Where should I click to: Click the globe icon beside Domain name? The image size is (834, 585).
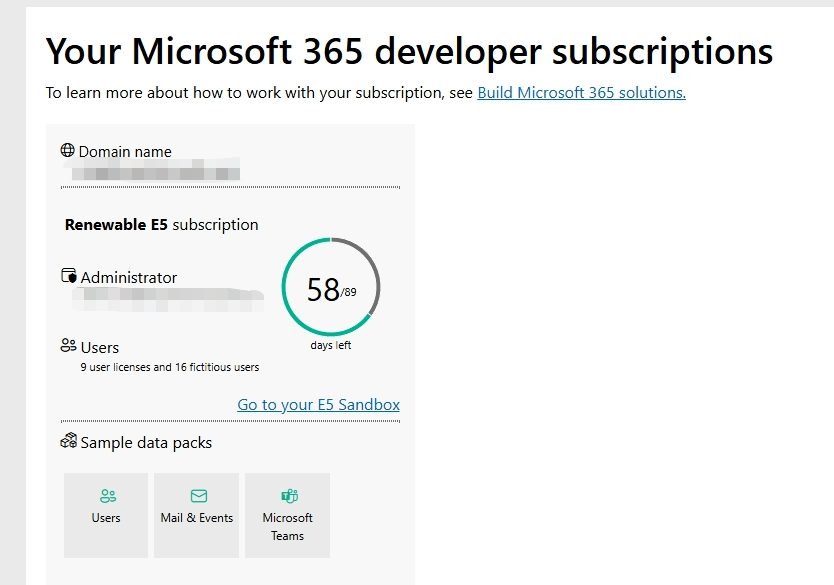tap(68, 151)
